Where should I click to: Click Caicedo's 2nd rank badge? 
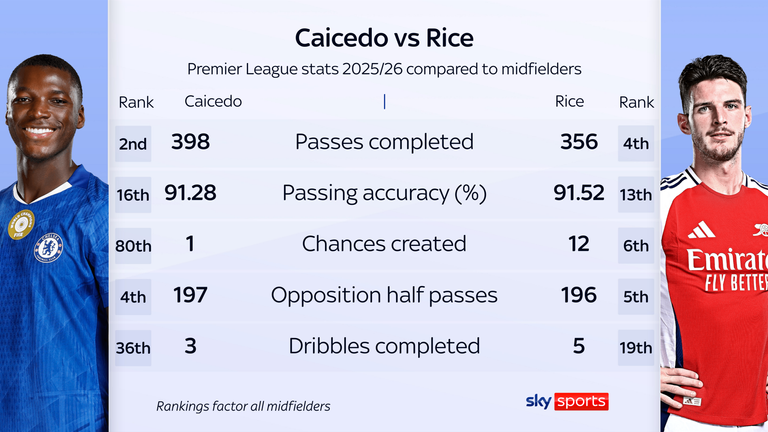(x=133, y=143)
